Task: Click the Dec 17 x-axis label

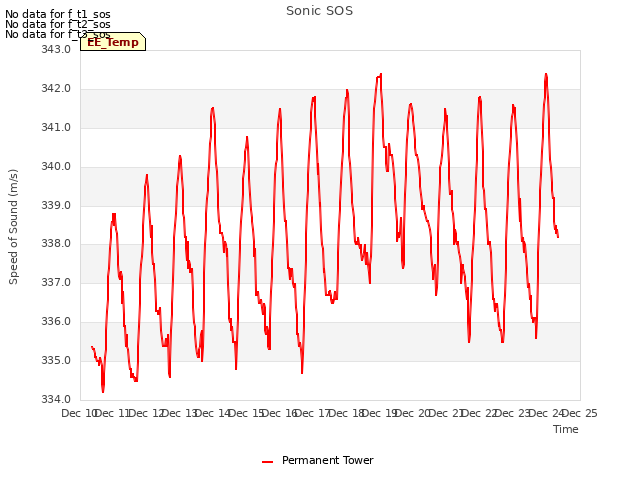Action: pyautogui.click(x=313, y=413)
